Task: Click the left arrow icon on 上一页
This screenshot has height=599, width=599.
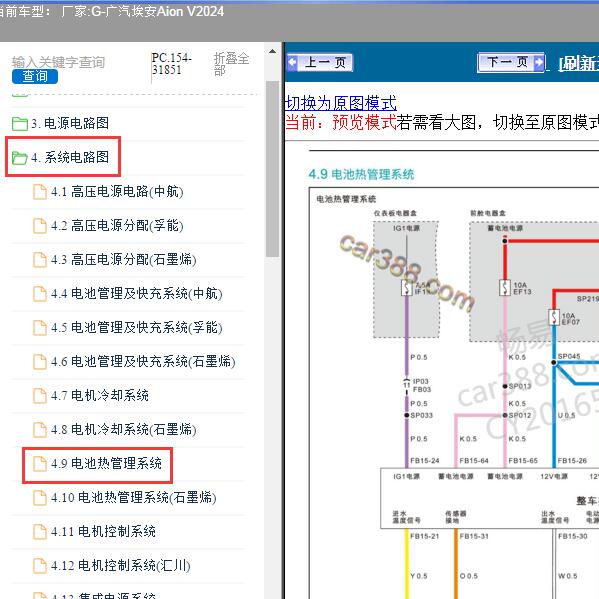Action: coord(293,62)
